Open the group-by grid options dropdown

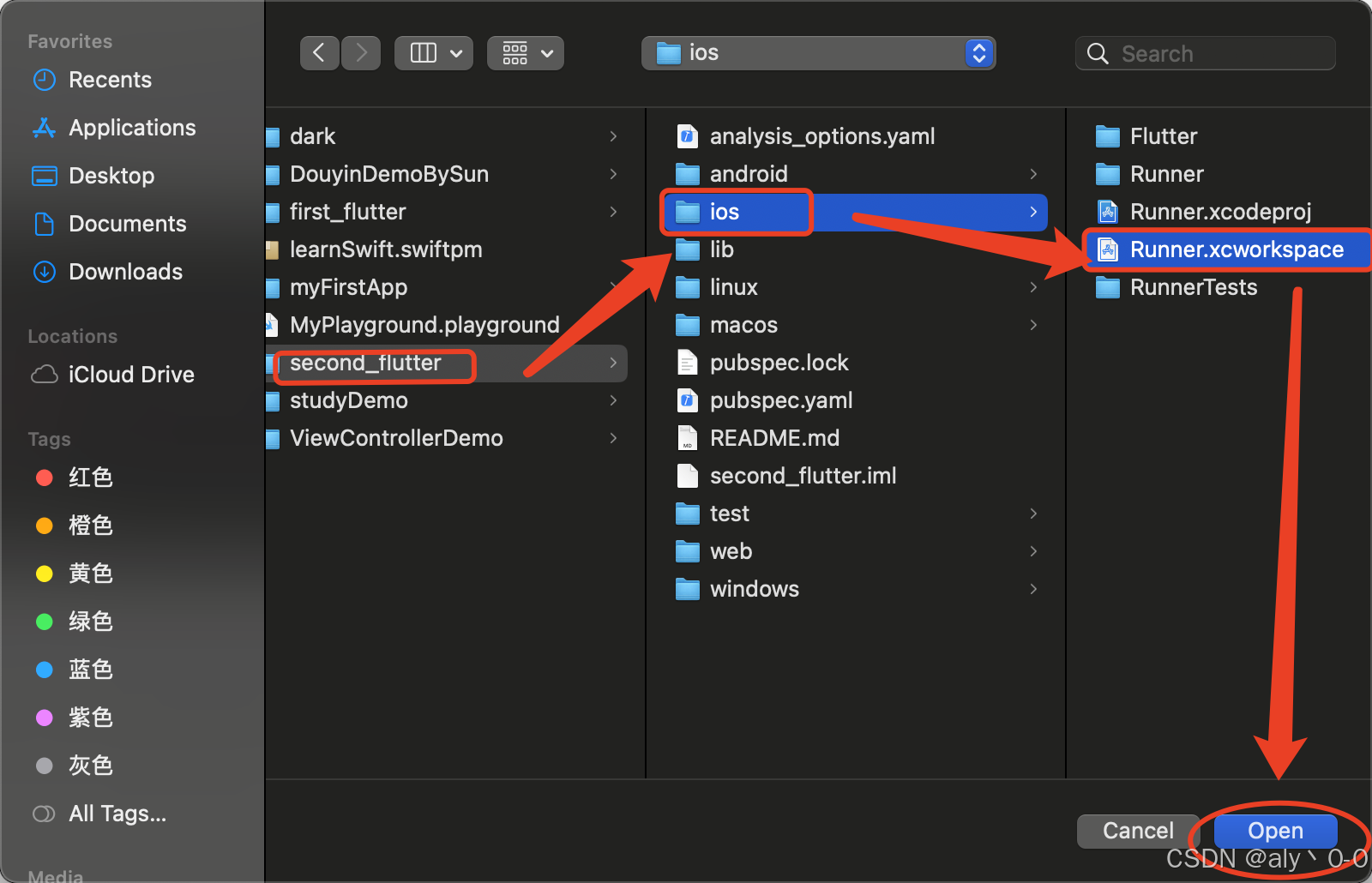(x=526, y=53)
